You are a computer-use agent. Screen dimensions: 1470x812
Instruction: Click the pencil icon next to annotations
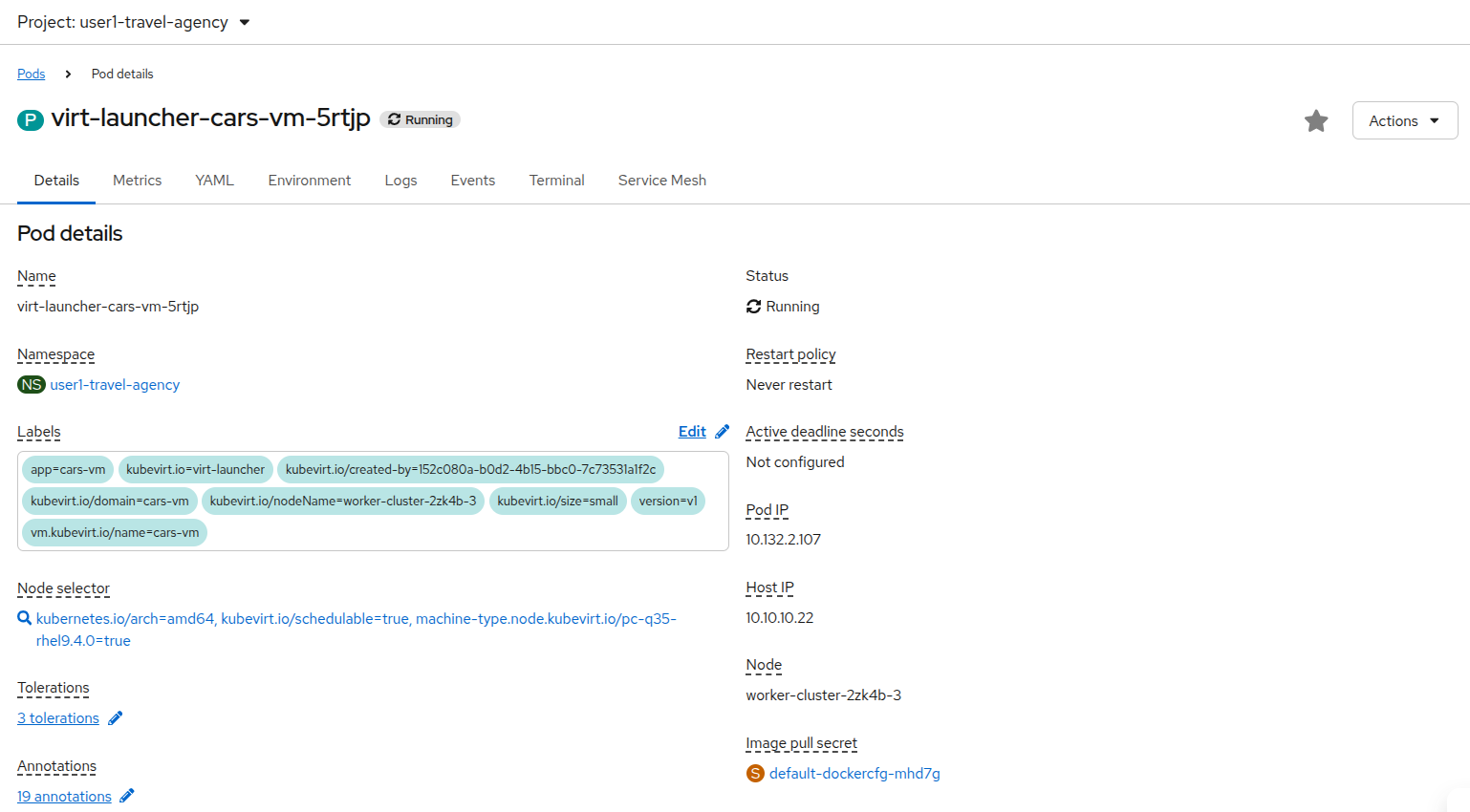coord(127,796)
